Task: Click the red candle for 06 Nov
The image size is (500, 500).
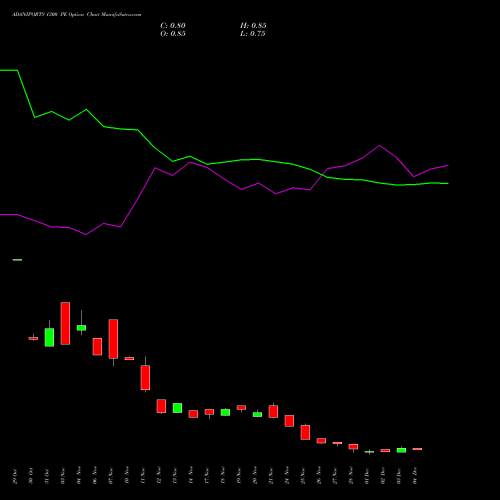Action: pyautogui.click(x=97, y=347)
